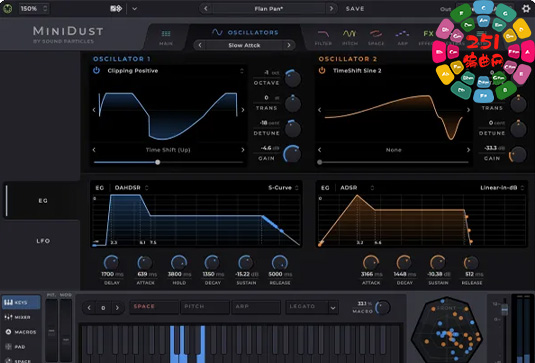Shift keyboard octave up with right arrow

click(117, 308)
